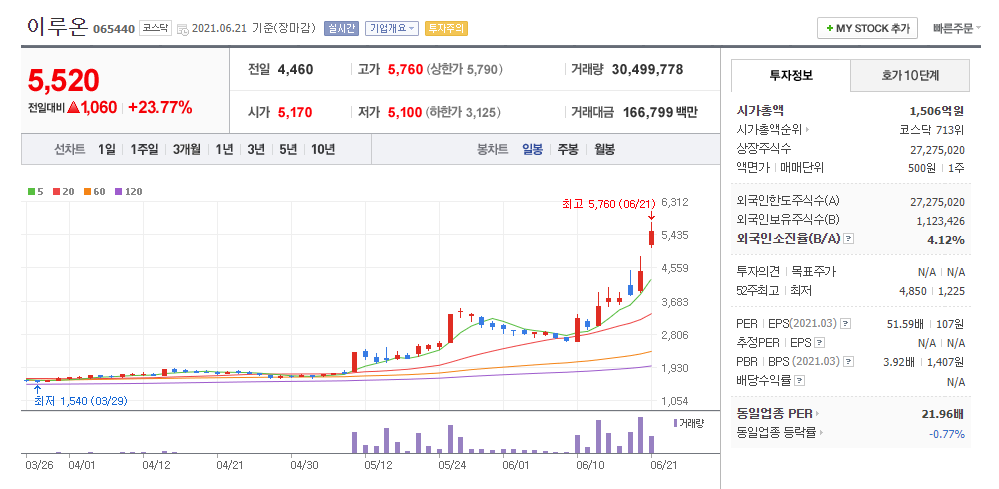This screenshot has width=999, height=489.
Task: Select the 5년 line chart period
Action: click(288, 150)
